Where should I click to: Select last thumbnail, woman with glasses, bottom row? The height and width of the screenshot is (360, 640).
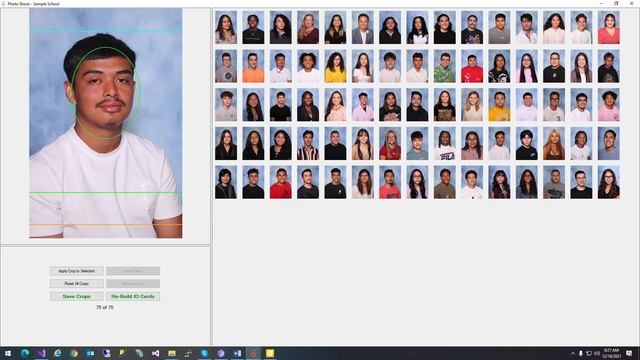pyautogui.click(x=609, y=182)
